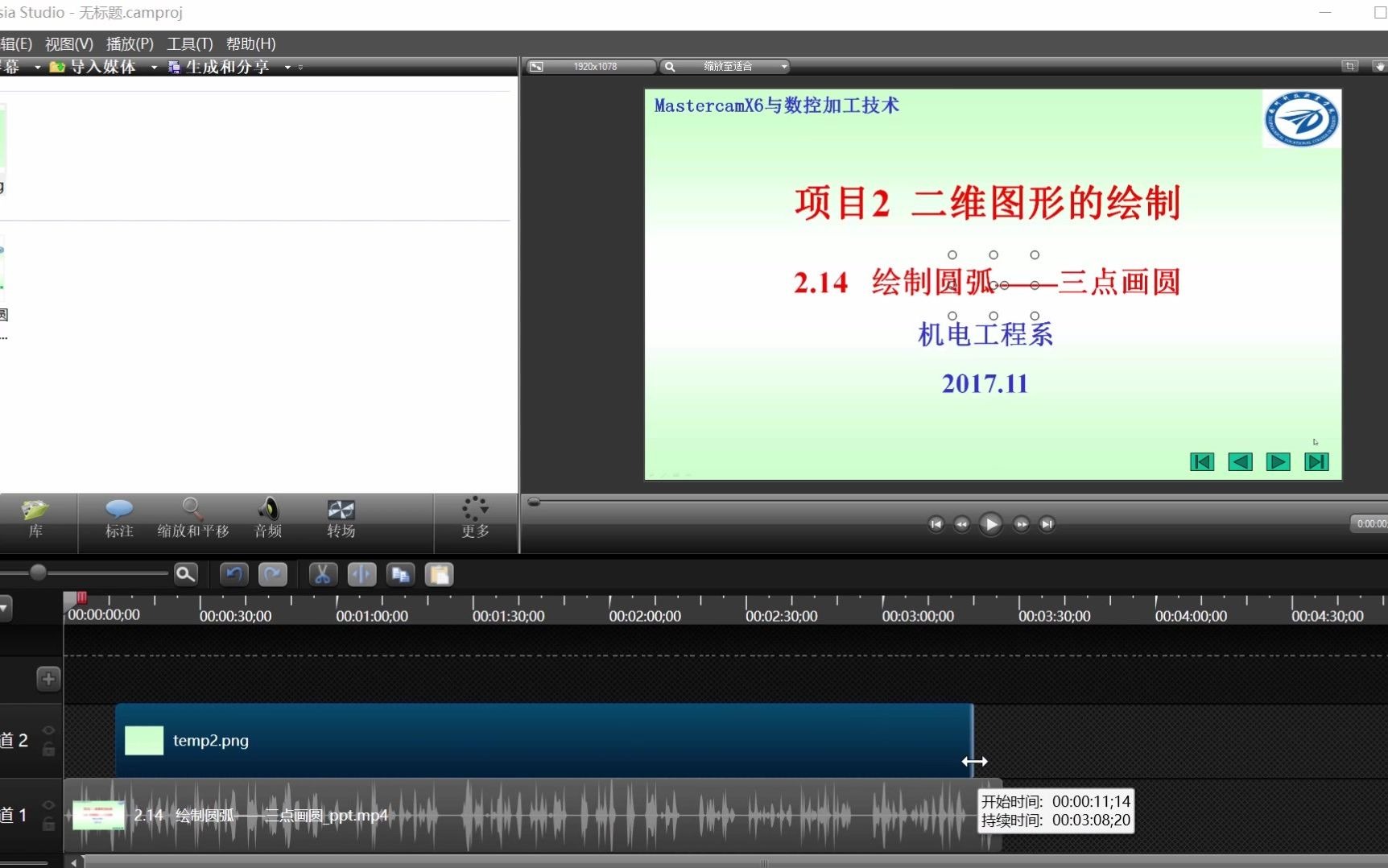Jump to the previous clip
Viewport: 1388px width, 868px height.
[x=936, y=524]
